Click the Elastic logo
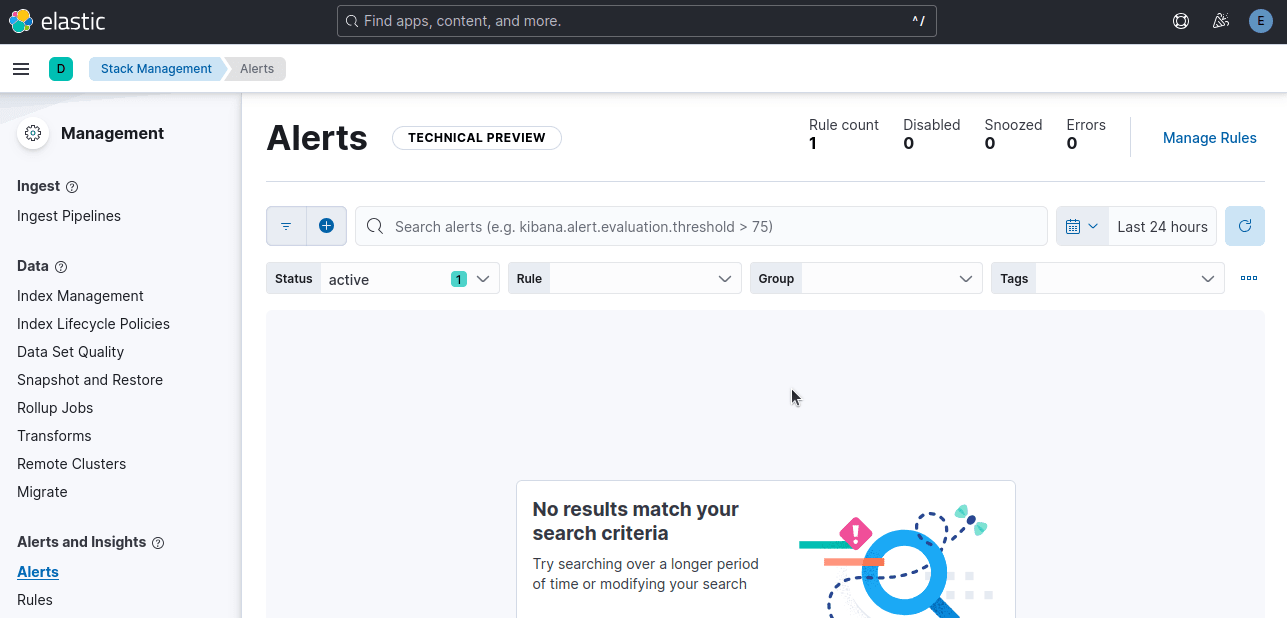This screenshot has width=1287, height=618. pyautogui.click(x=57, y=21)
